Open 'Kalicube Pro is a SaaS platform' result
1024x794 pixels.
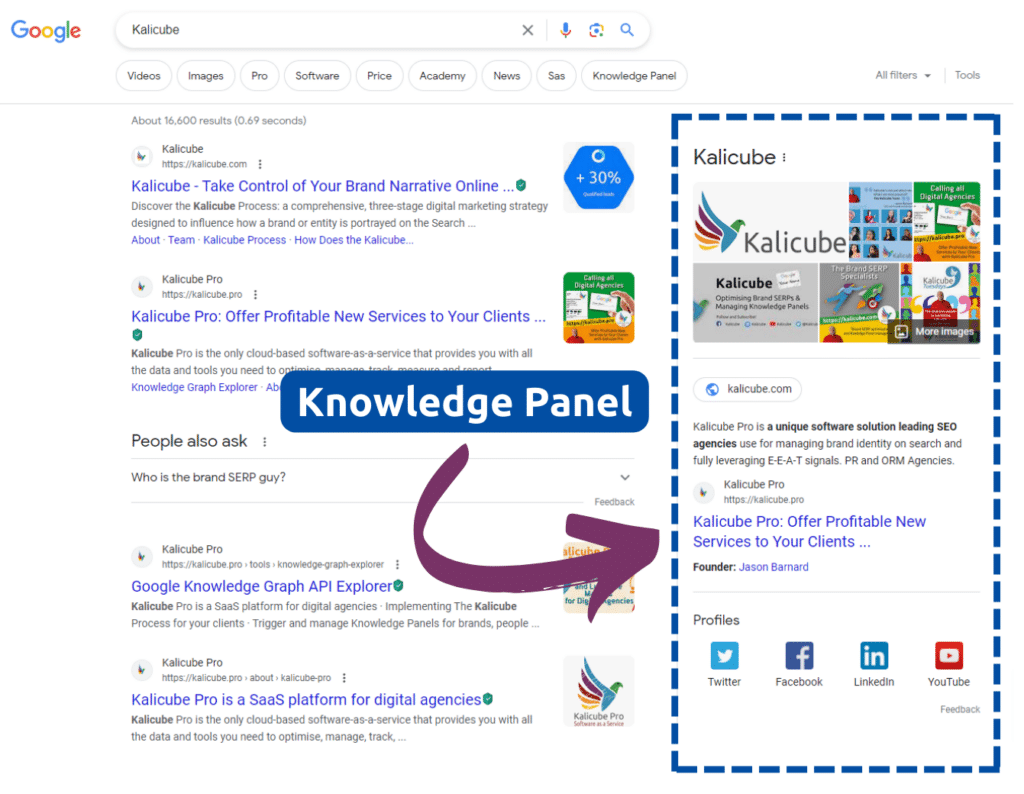pos(306,699)
